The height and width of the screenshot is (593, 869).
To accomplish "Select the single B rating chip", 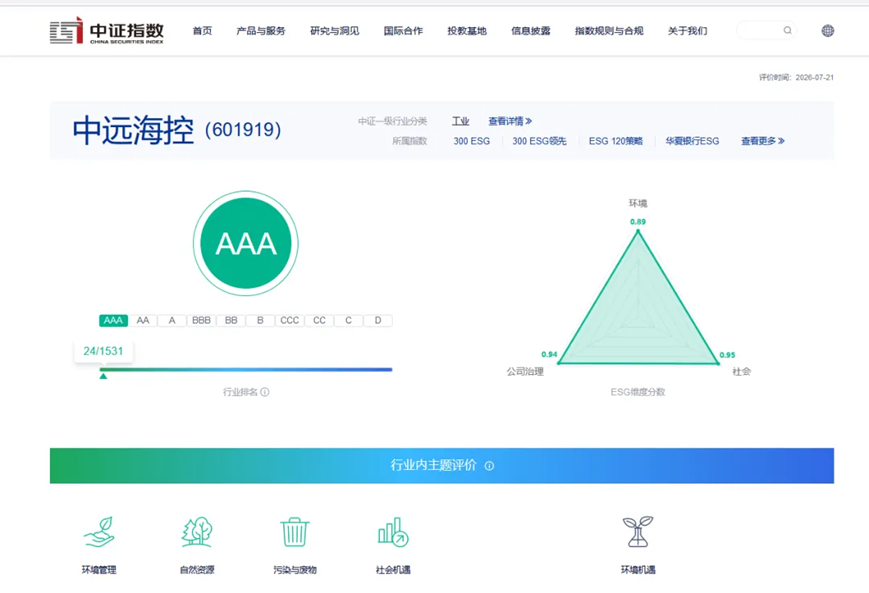I will pyautogui.click(x=260, y=320).
